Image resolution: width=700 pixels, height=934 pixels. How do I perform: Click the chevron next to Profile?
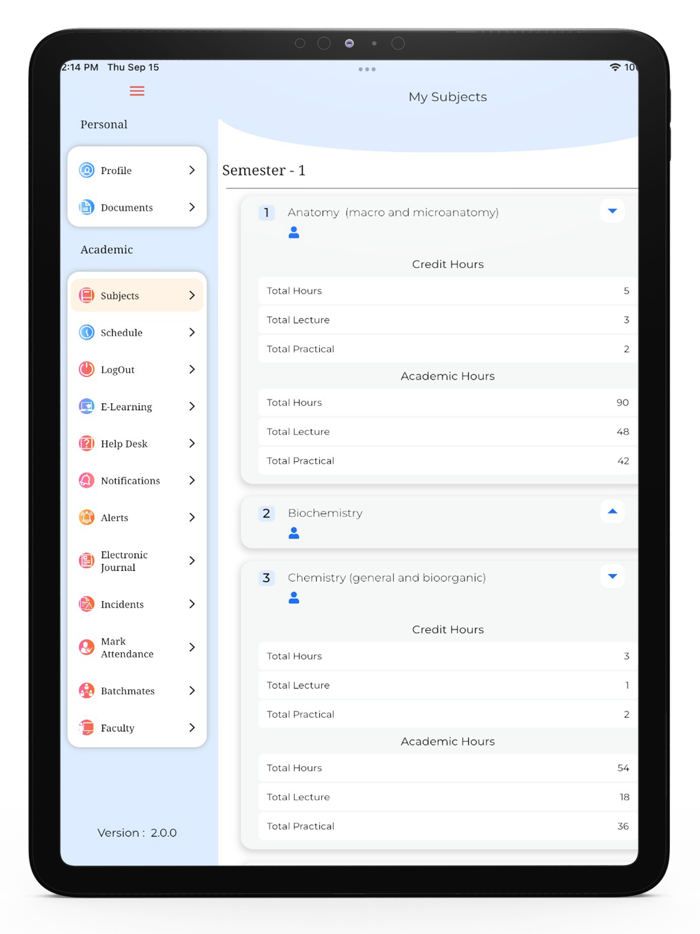[192, 170]
